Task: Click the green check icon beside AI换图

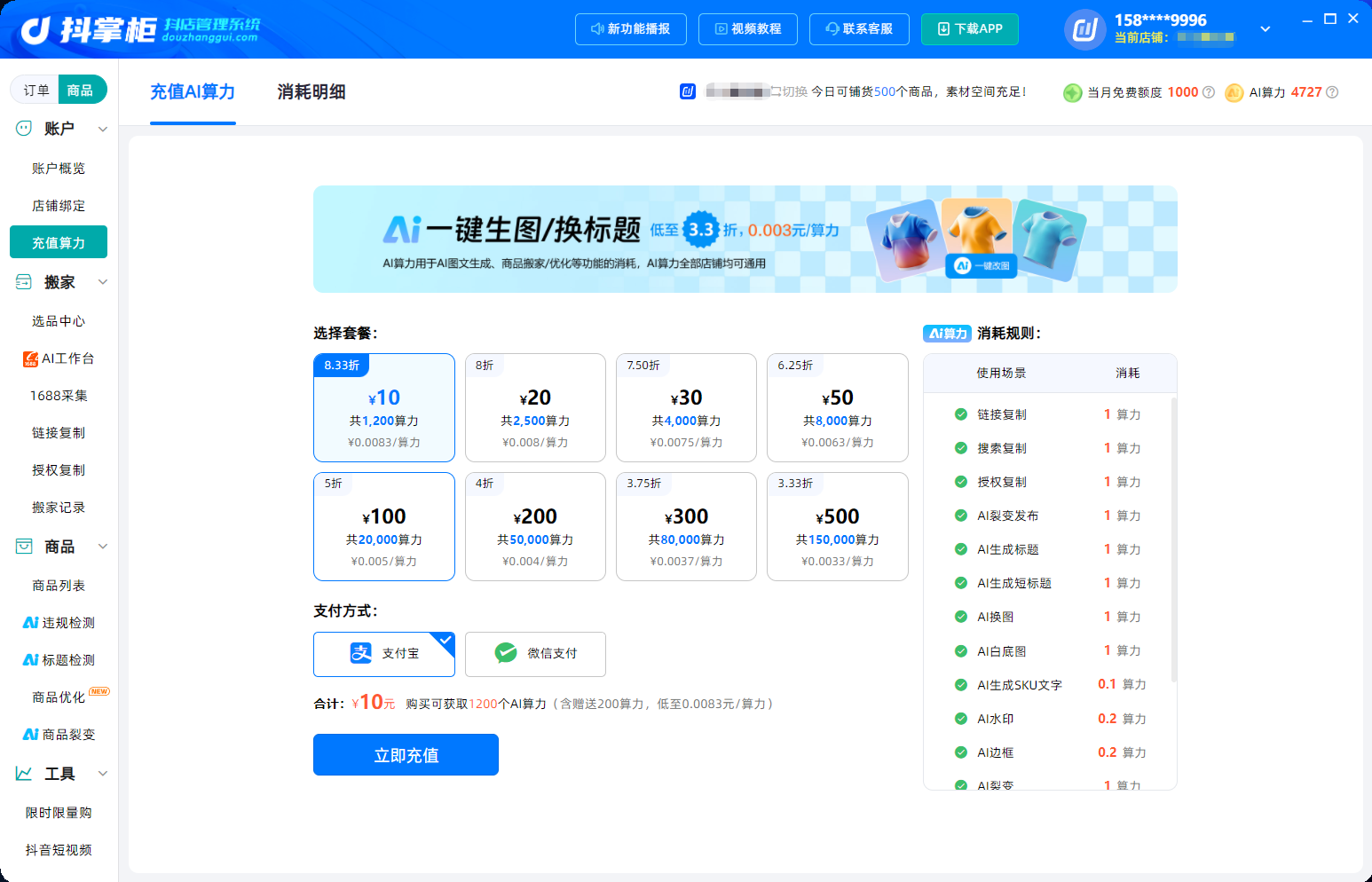Action: [961, 617]
